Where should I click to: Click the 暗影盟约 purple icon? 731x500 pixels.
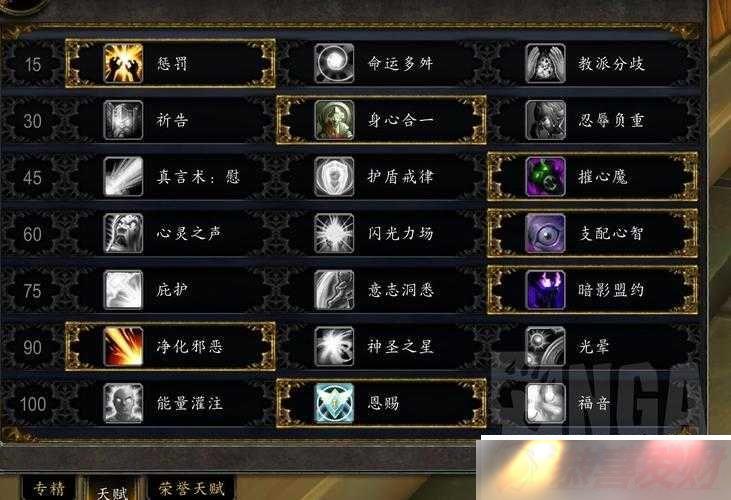[x=545, y=290]
